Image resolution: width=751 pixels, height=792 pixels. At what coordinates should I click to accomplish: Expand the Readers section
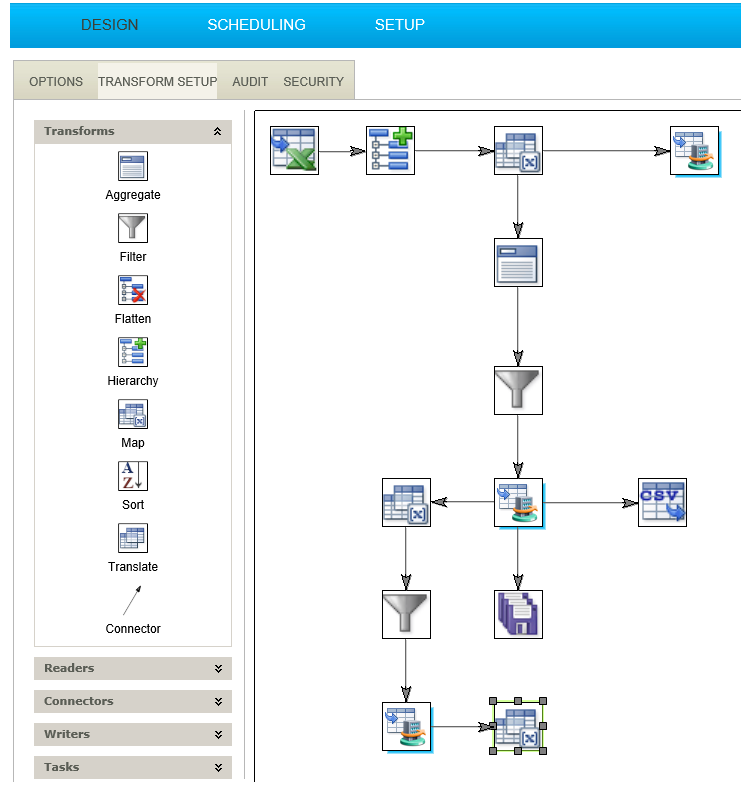217,669
